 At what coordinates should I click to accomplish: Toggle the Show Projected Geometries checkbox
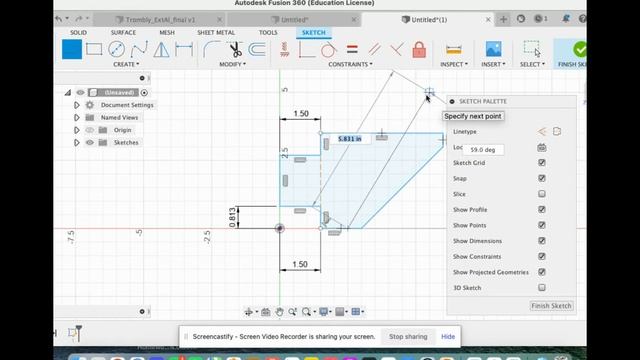[x=542, y=272]
